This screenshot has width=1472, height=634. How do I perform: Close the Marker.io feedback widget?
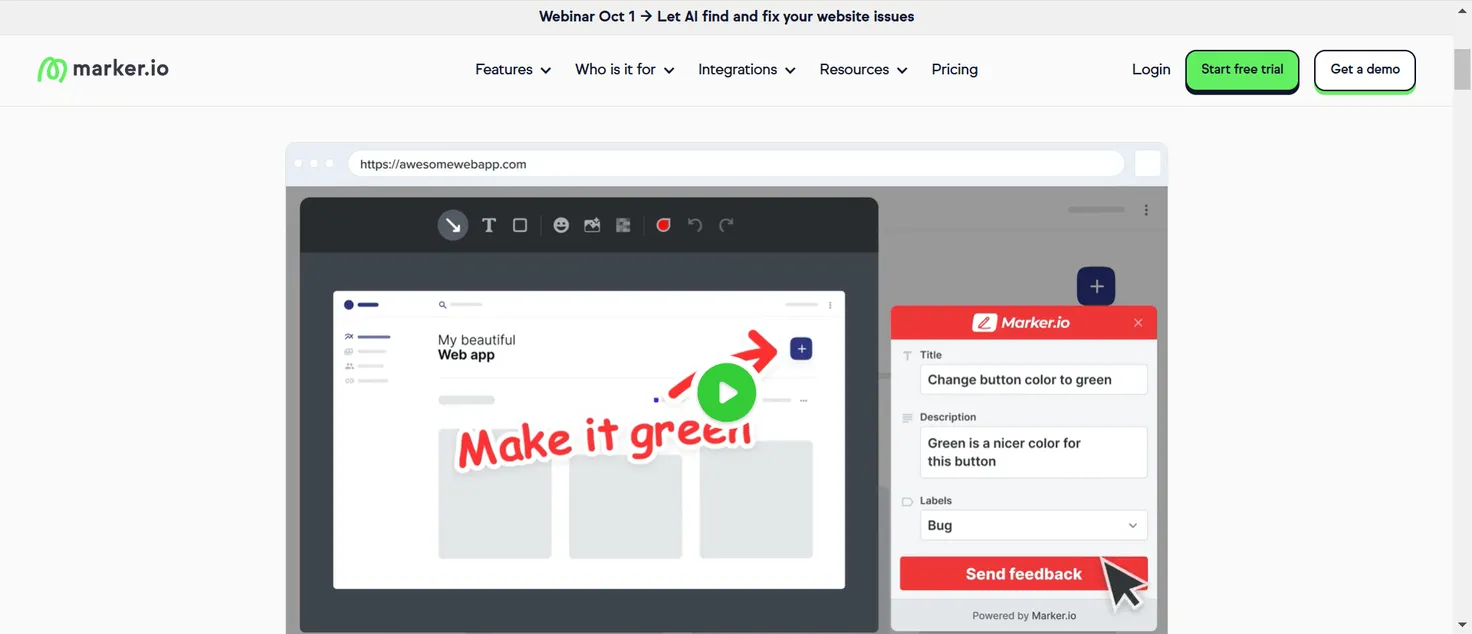pyautogui.click(x=1138, y=323)
